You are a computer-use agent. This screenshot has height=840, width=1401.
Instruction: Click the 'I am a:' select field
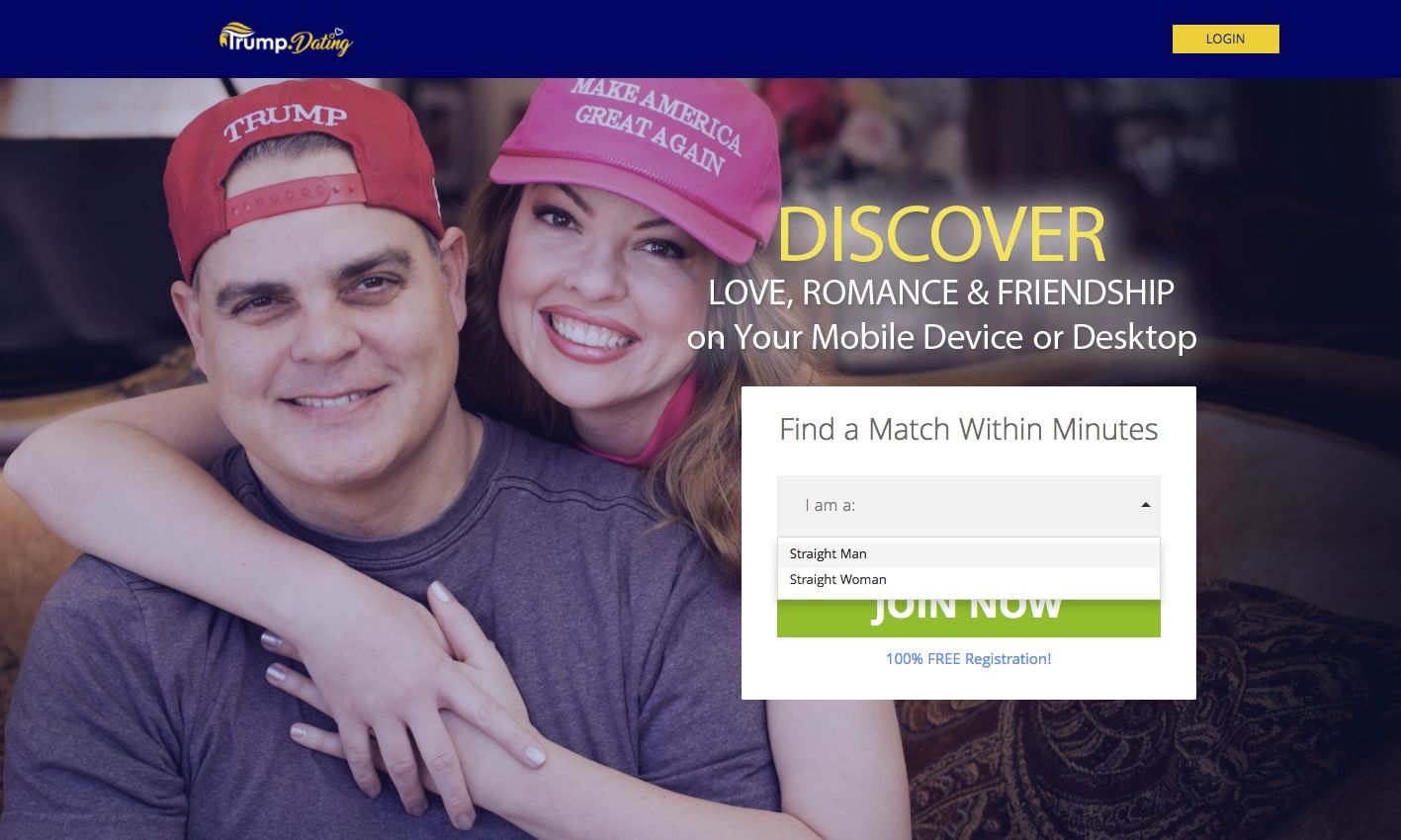click(x=968, y=505)
